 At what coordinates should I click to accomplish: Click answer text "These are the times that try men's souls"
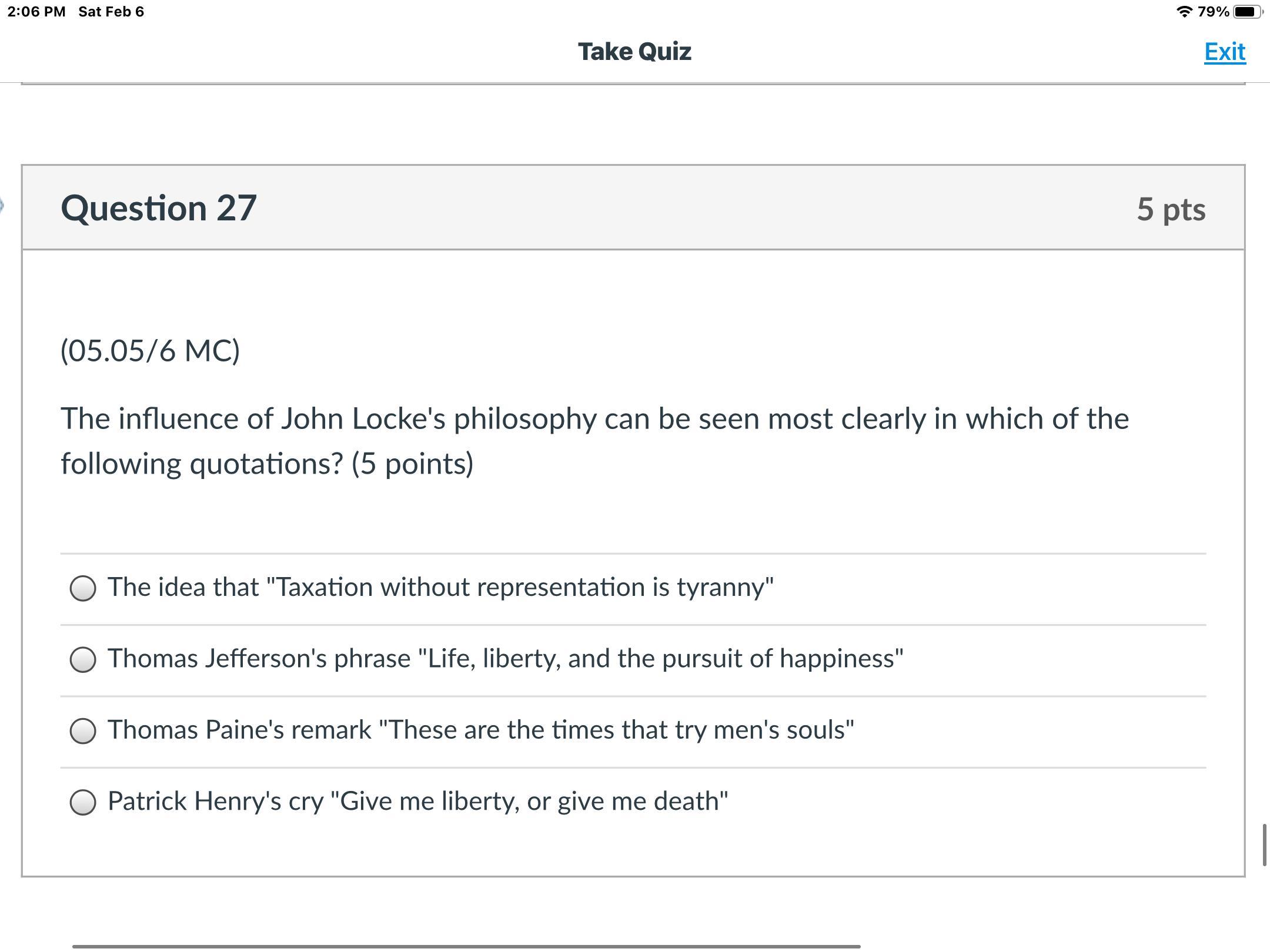click(x=480, y=730)
